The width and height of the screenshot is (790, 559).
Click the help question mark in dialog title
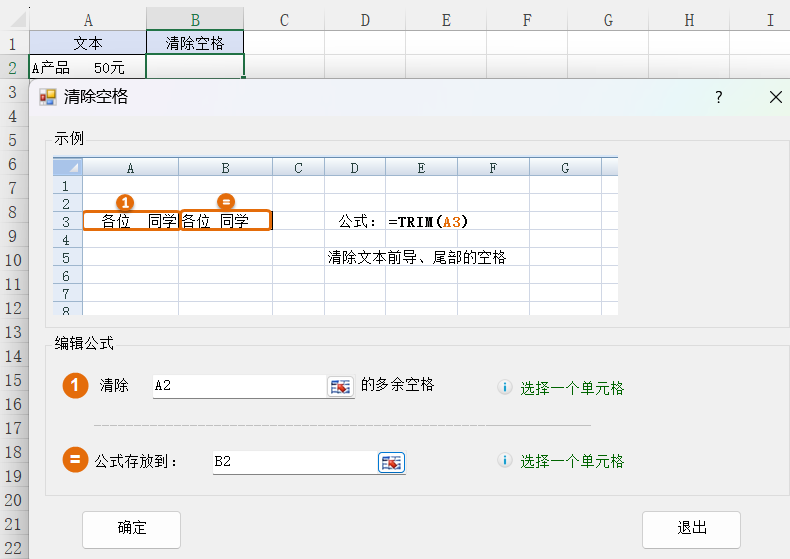click(x=718, y=97)
